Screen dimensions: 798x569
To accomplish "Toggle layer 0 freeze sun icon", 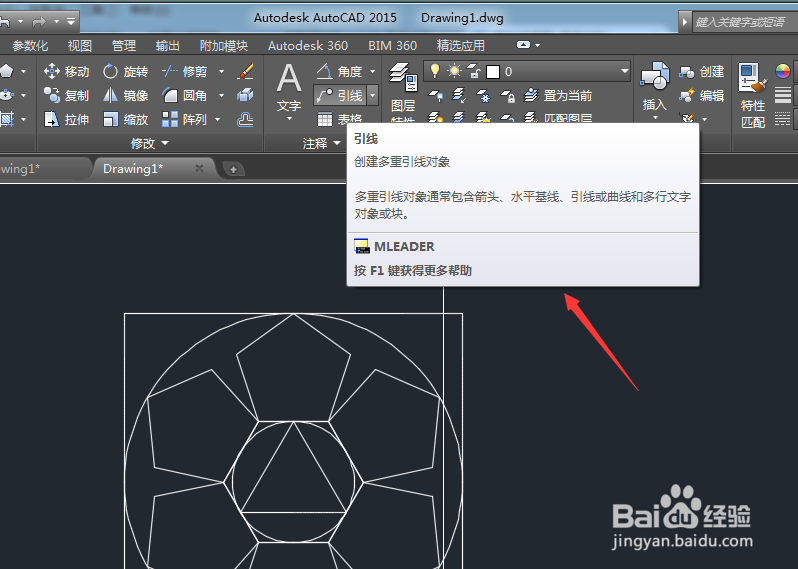I will pos(454,71).
